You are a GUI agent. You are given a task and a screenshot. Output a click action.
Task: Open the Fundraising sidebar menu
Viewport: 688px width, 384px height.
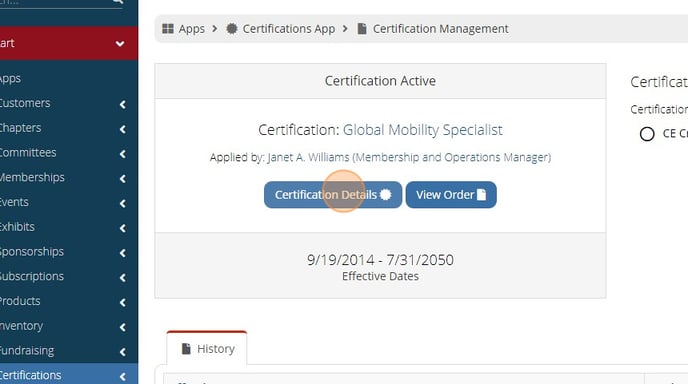27,351
